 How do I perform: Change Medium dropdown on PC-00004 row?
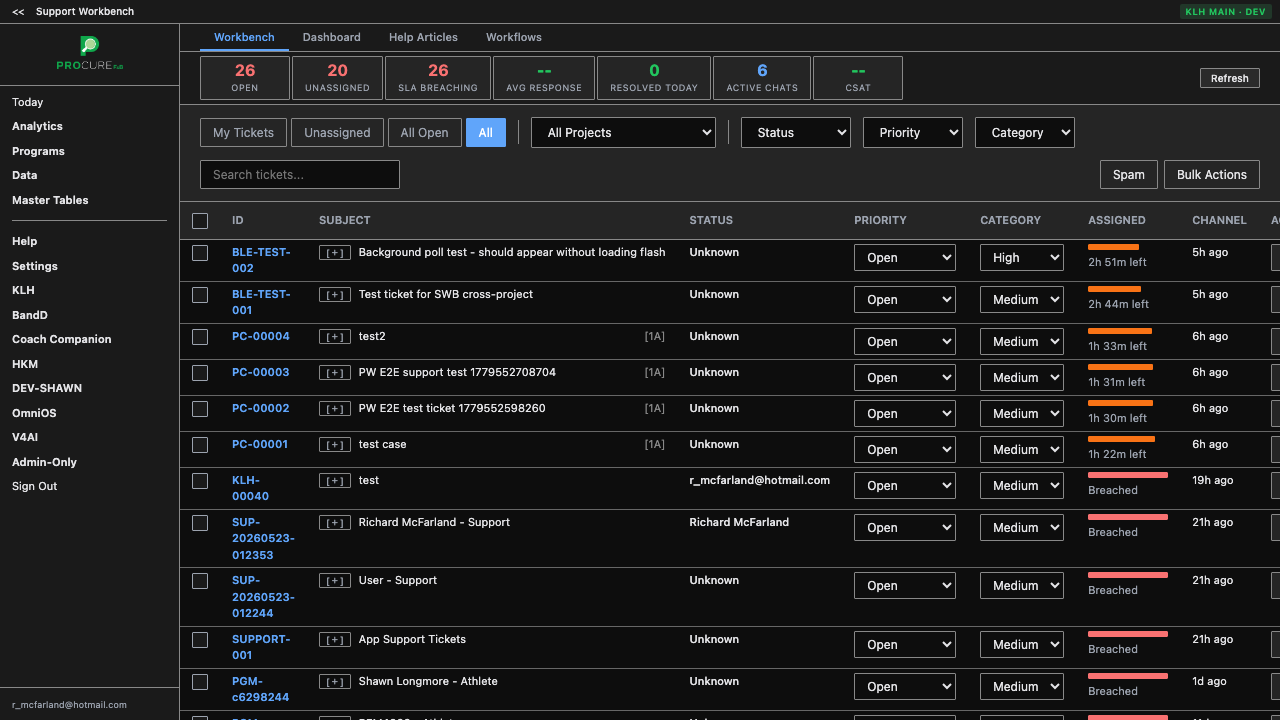point(1021,342)
